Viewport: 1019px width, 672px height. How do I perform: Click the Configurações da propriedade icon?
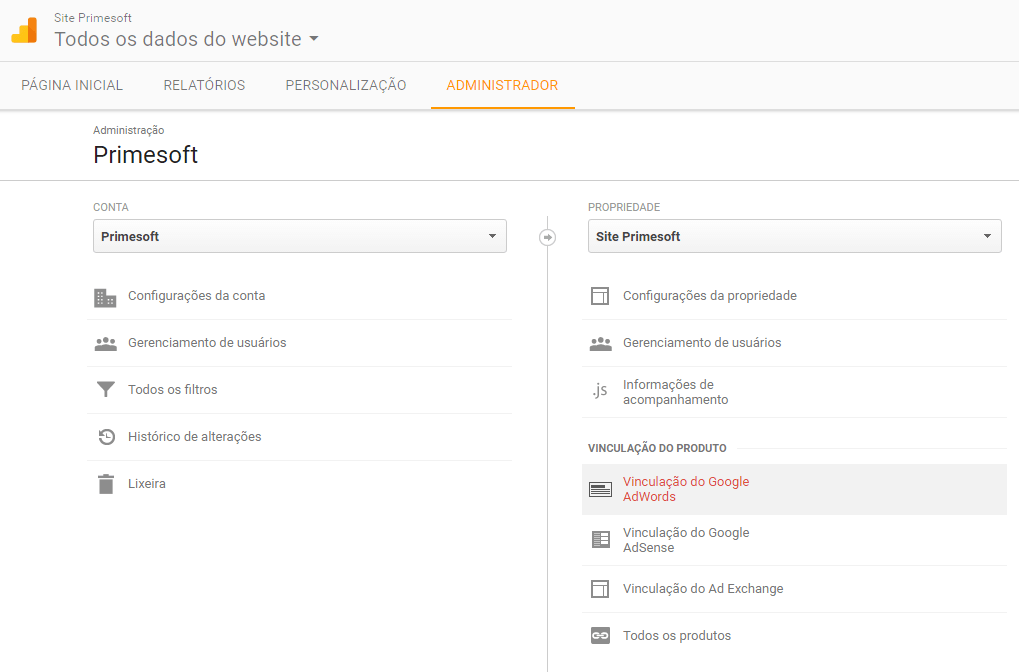(x=600, y=296)
